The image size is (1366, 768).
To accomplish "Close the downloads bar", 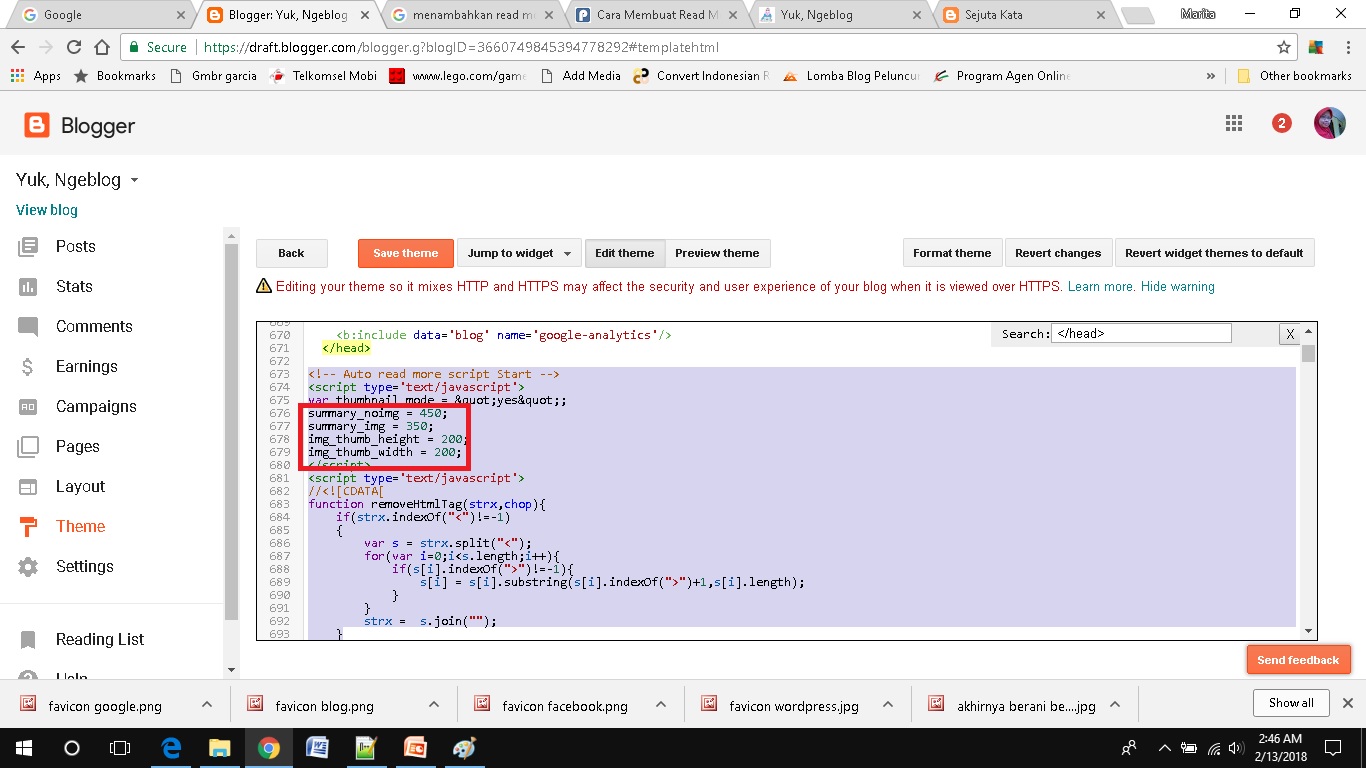I will pos(1347,703).
